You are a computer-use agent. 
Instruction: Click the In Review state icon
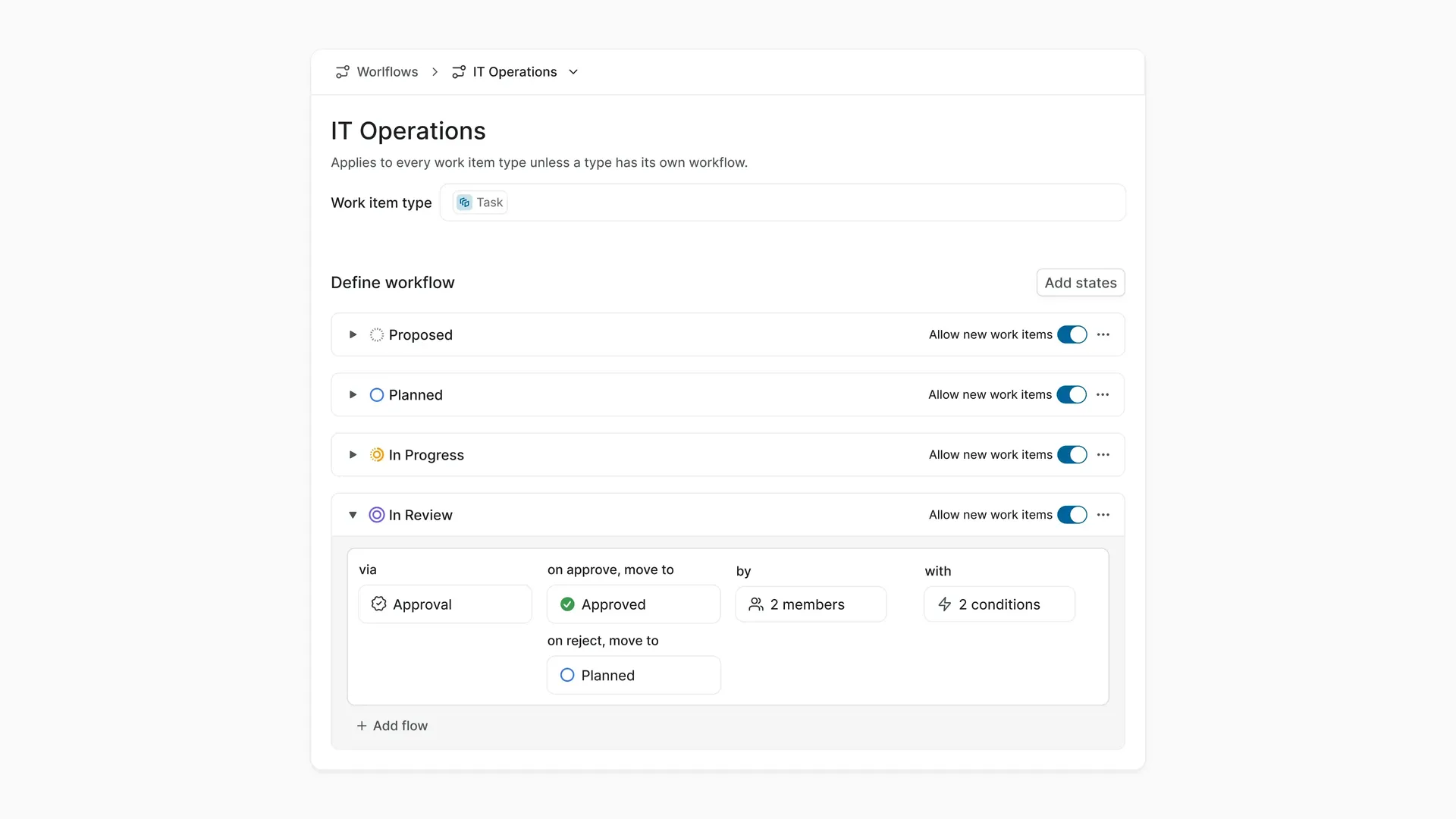tap(376, 515)
